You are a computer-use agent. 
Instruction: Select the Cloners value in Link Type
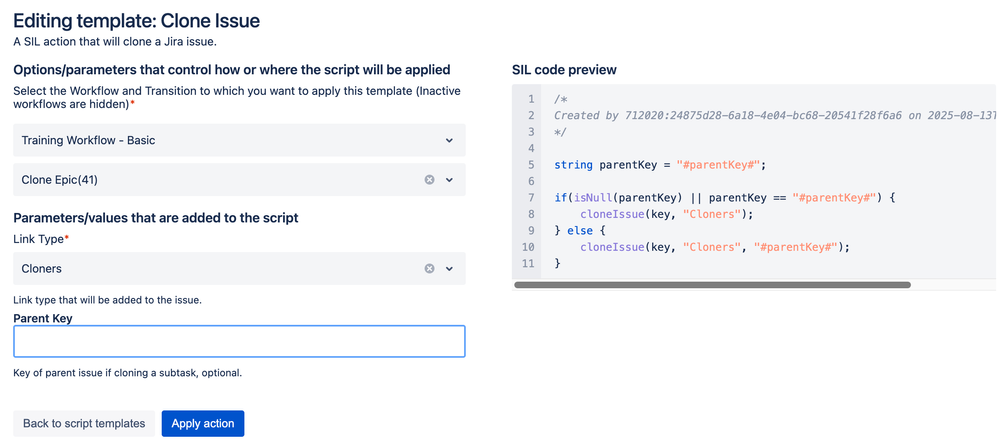click(41, 269)
